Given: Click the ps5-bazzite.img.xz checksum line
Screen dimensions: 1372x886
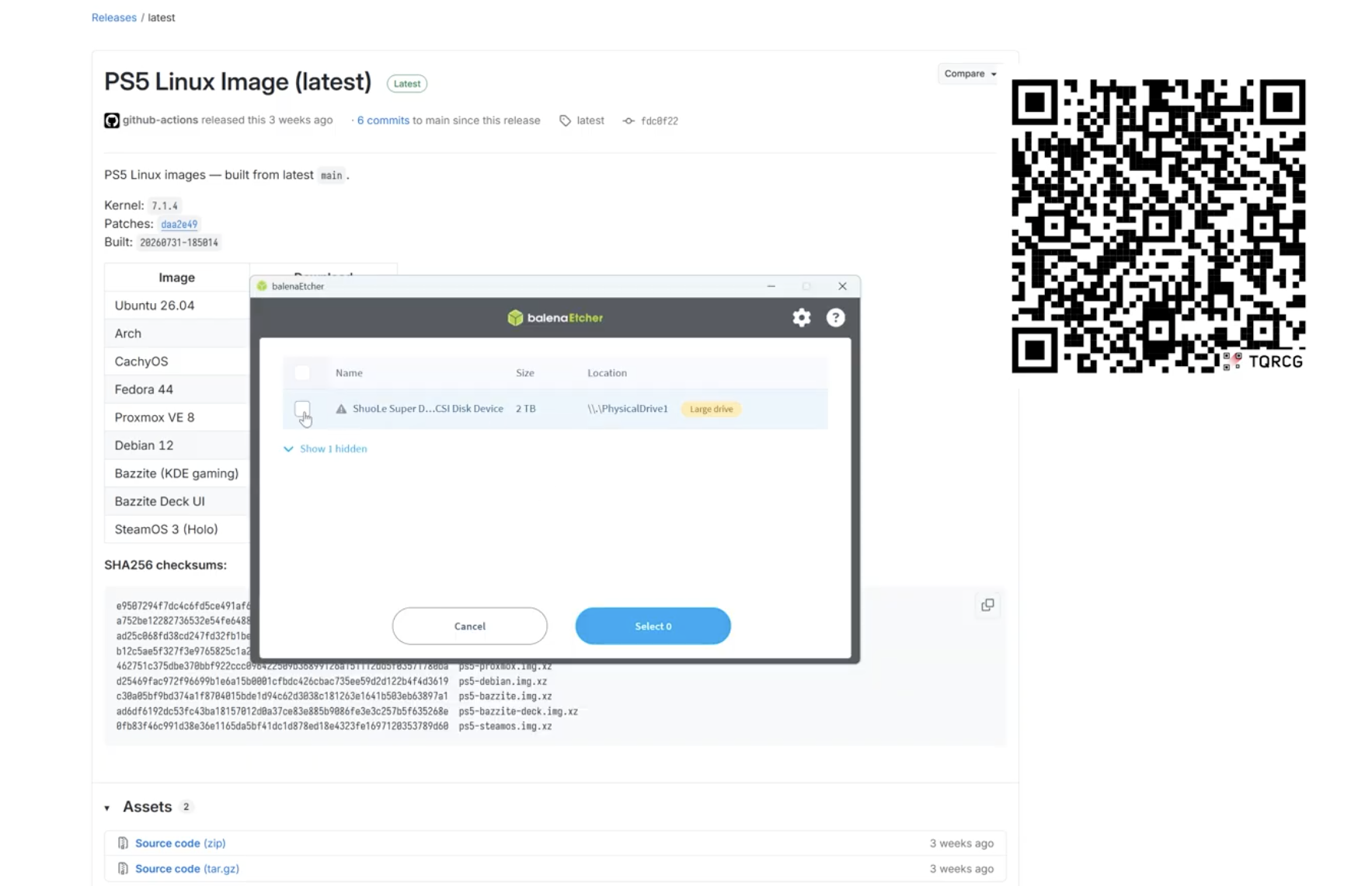Looking at the screenshot, I should 334,696.
